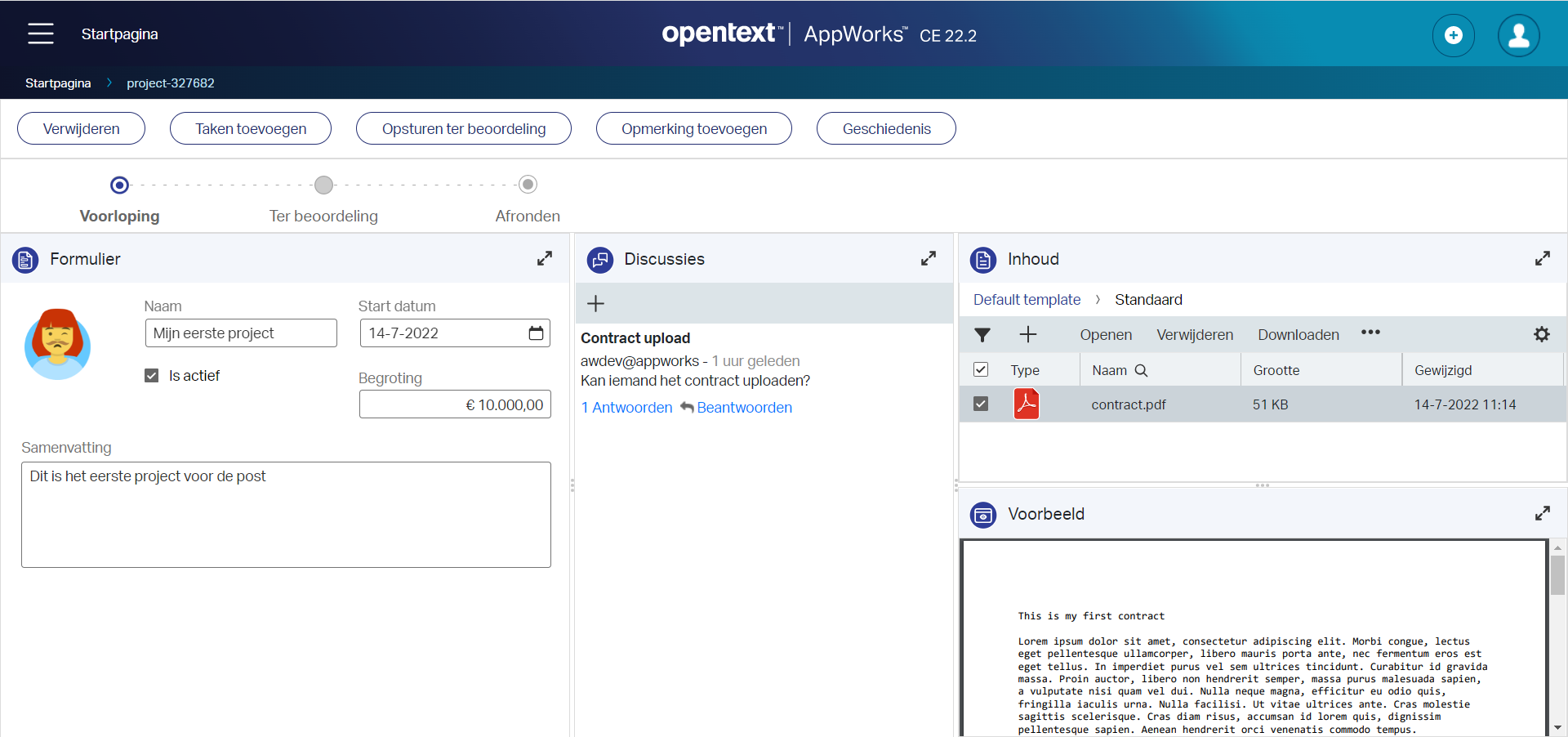
Task: Expand the Formulier panel
Action: (545, 259)
